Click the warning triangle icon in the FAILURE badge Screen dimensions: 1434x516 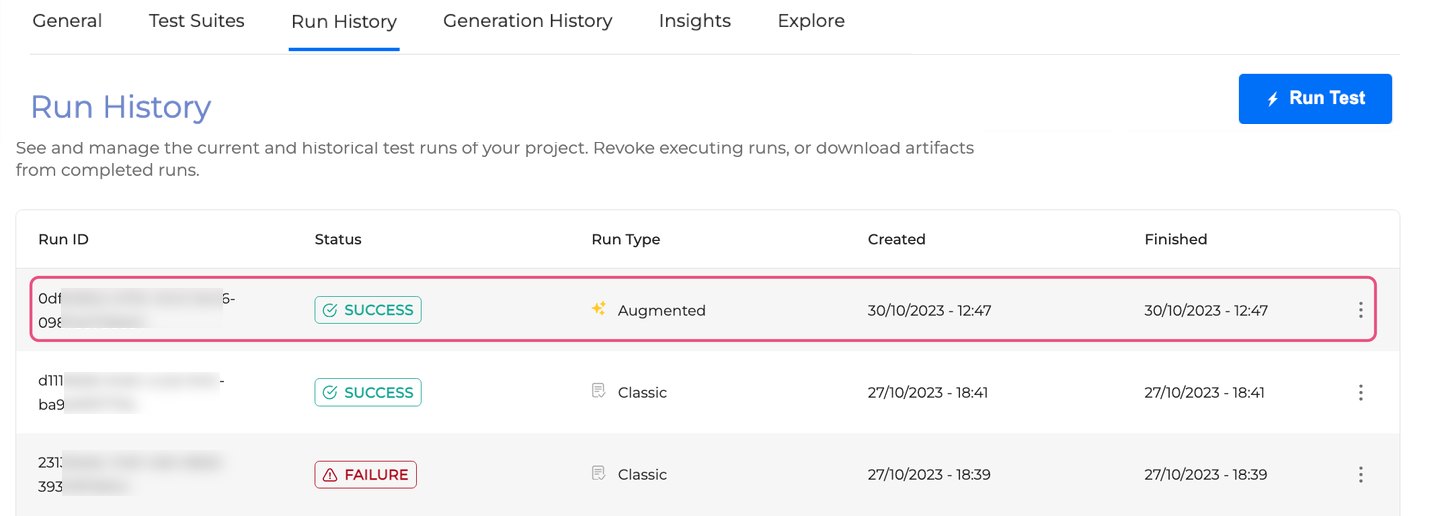pyautogui.click(x=331, y=475)
